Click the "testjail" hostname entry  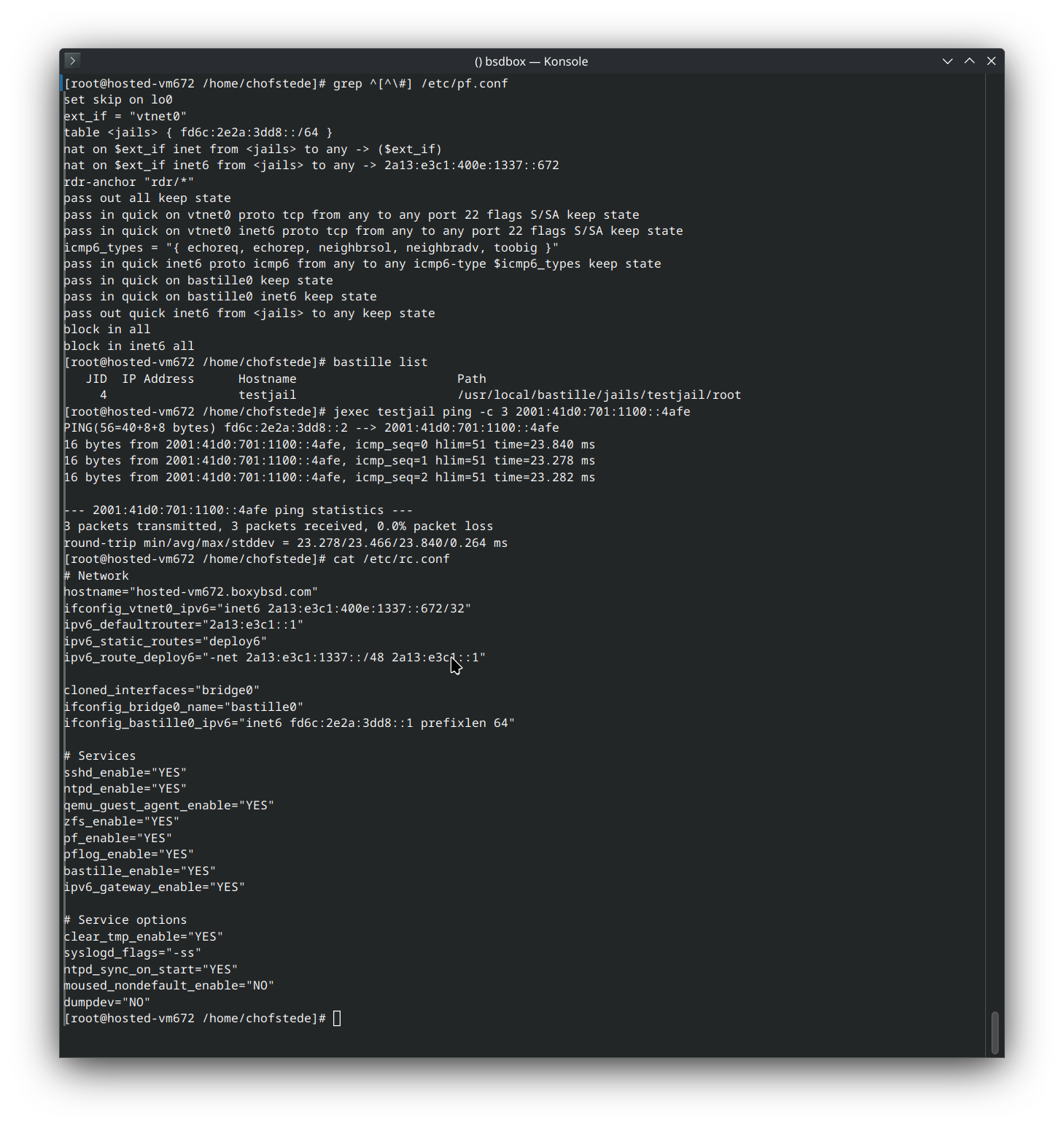pos(267,395)
